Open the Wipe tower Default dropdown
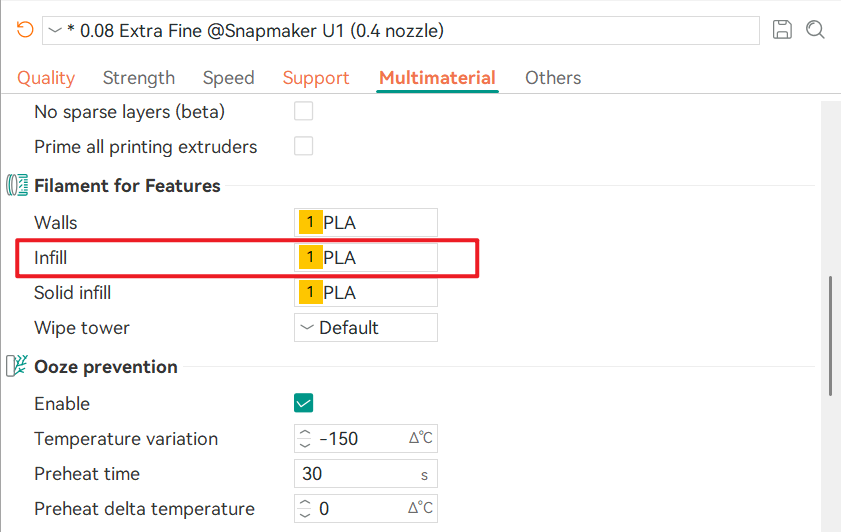This screenshot has height=532, width=841. coord(366,327)
